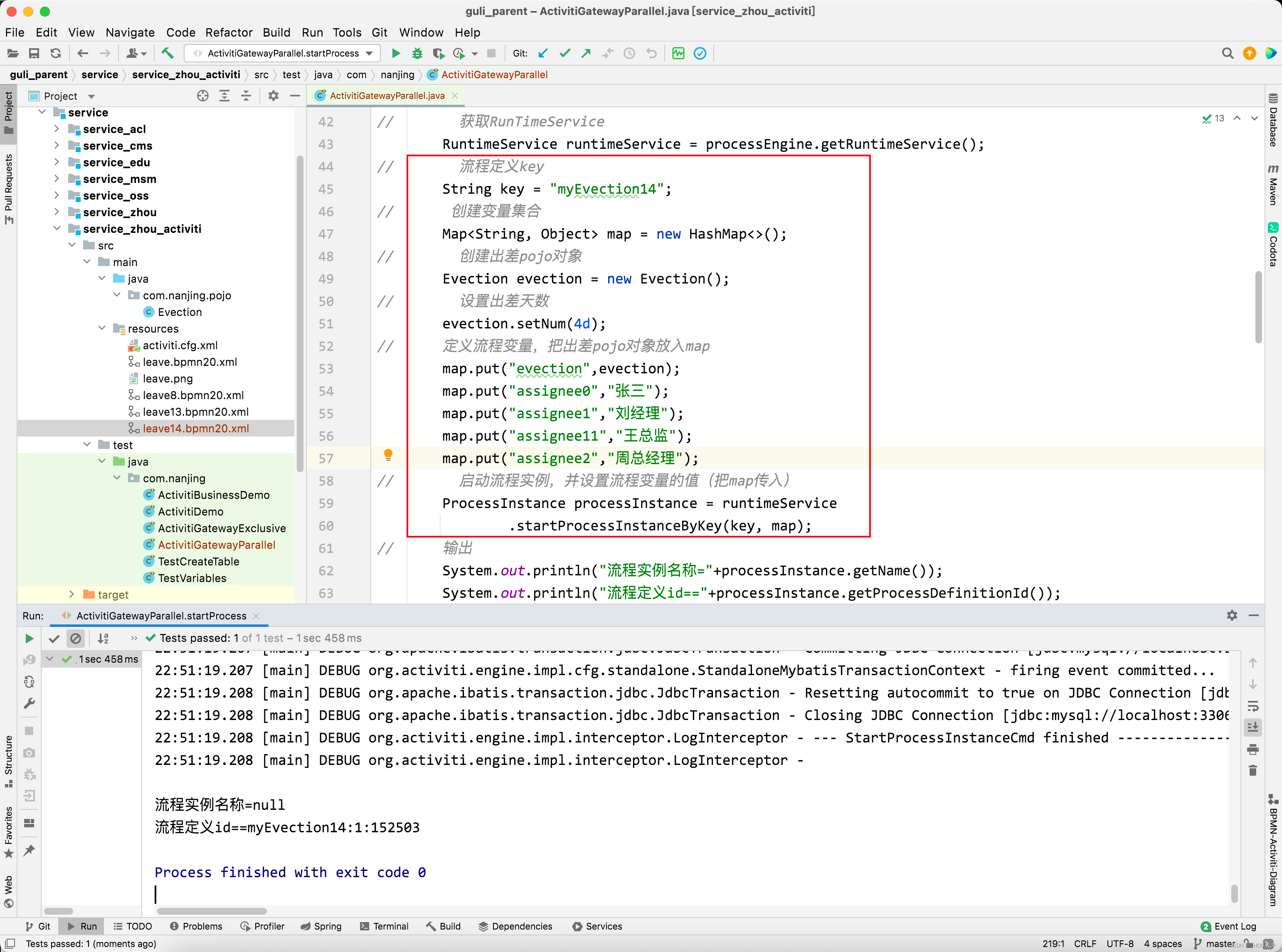
Task: Click the green Run button in toolbar
Action: click(x=396, y=54)
